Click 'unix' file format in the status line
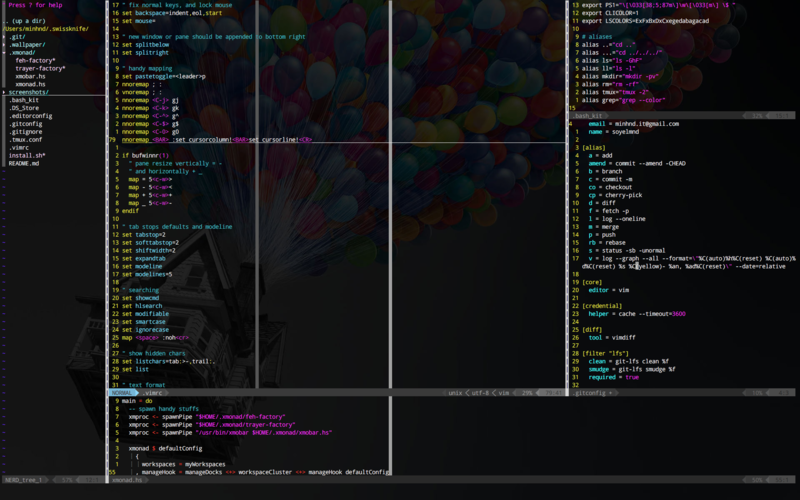800x500 pixels. click(455, 393)
